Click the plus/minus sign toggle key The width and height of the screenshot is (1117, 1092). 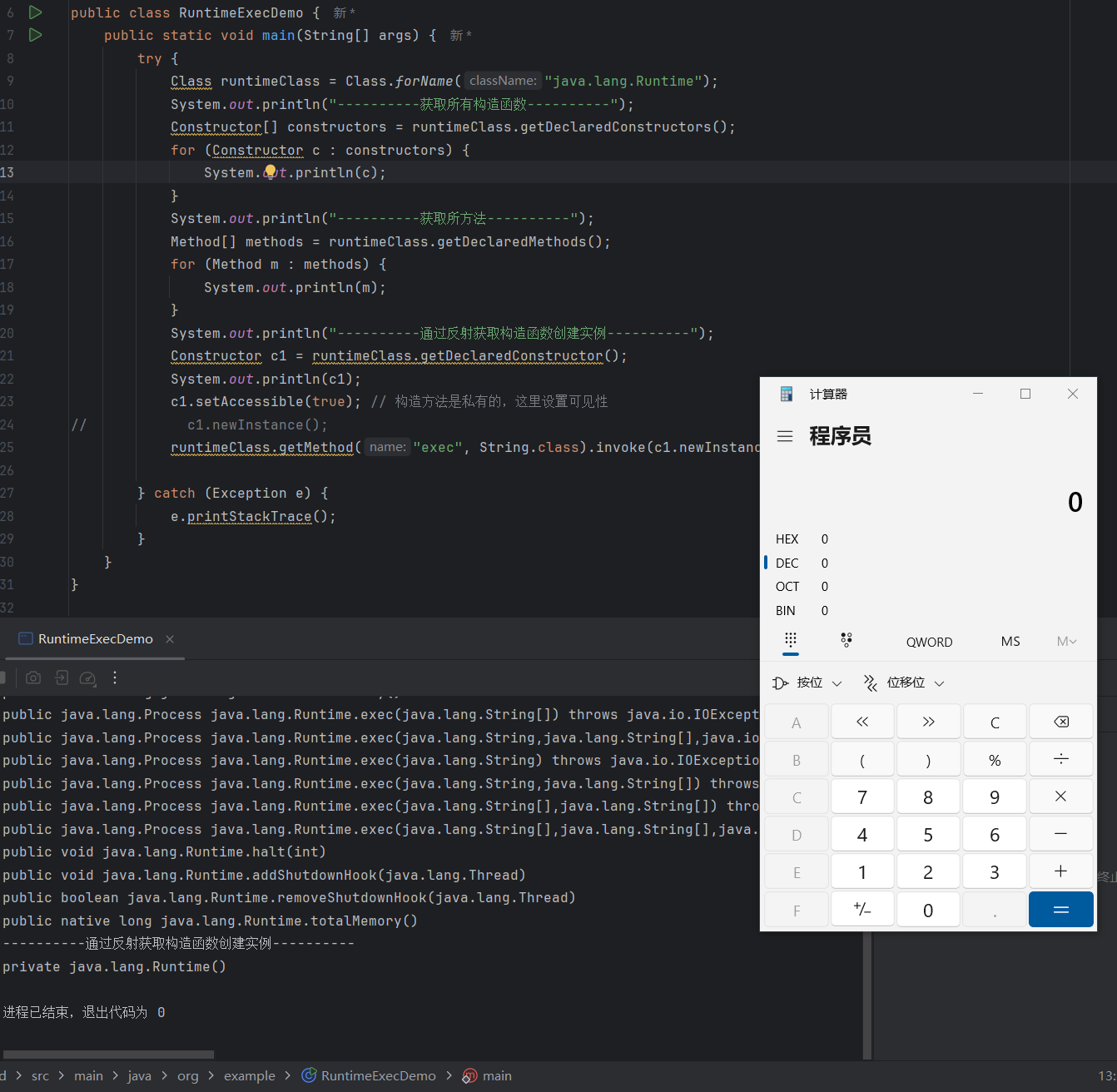coord(862,910)
